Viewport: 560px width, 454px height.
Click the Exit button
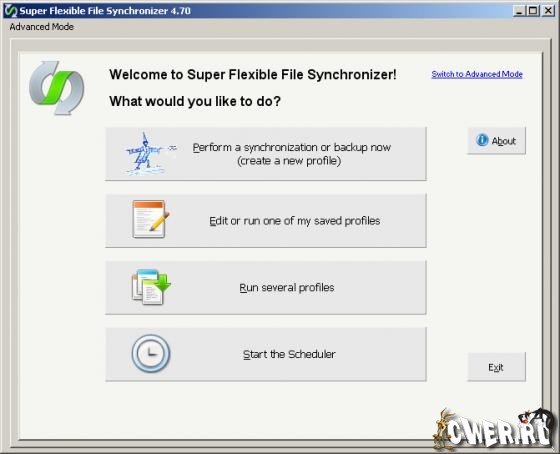(496, 367)
